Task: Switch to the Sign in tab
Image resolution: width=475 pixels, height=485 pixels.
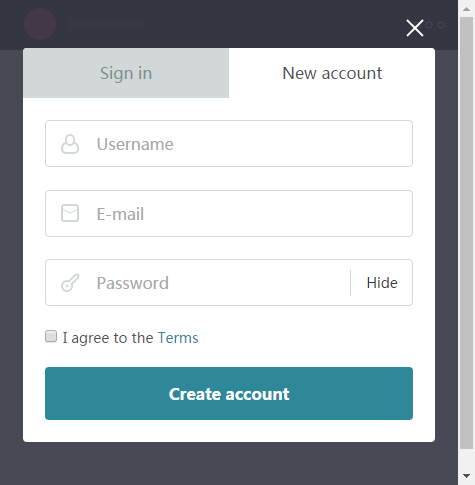Action: (x=126, y=73)
